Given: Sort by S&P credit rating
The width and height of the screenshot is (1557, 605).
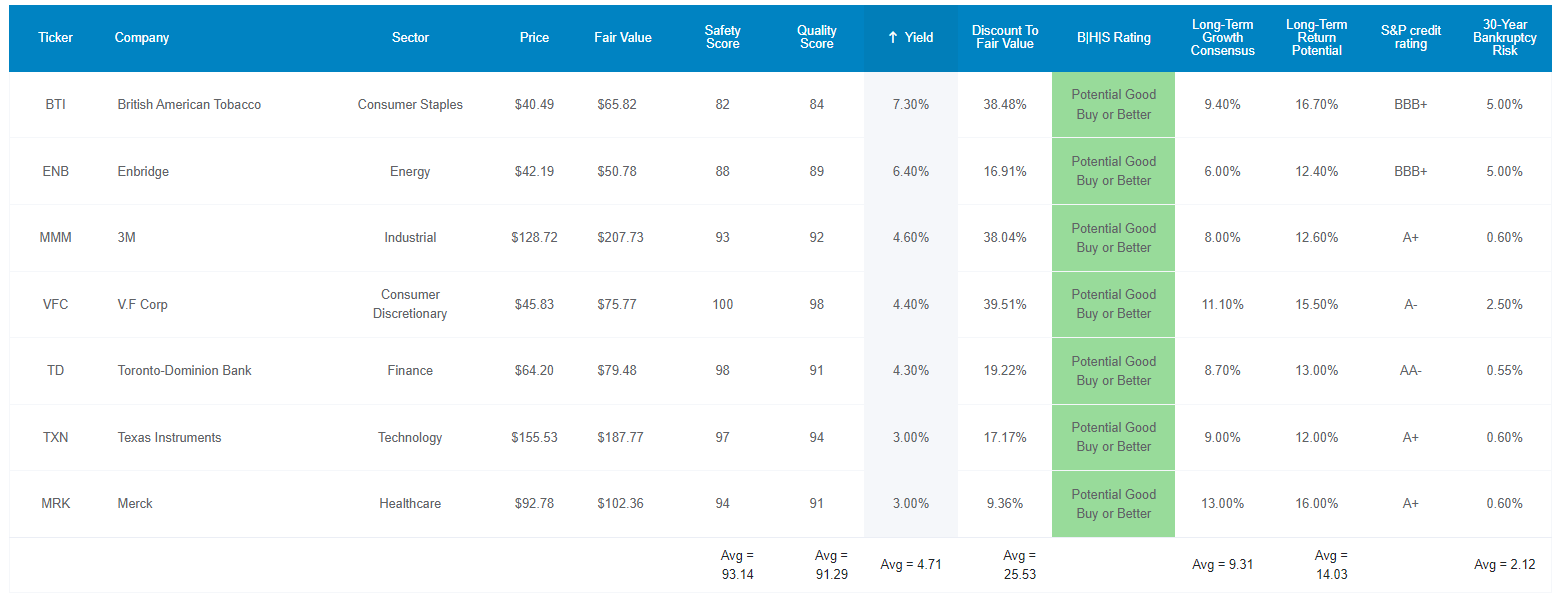Looking at the screenshot, I should (1410, 38).
